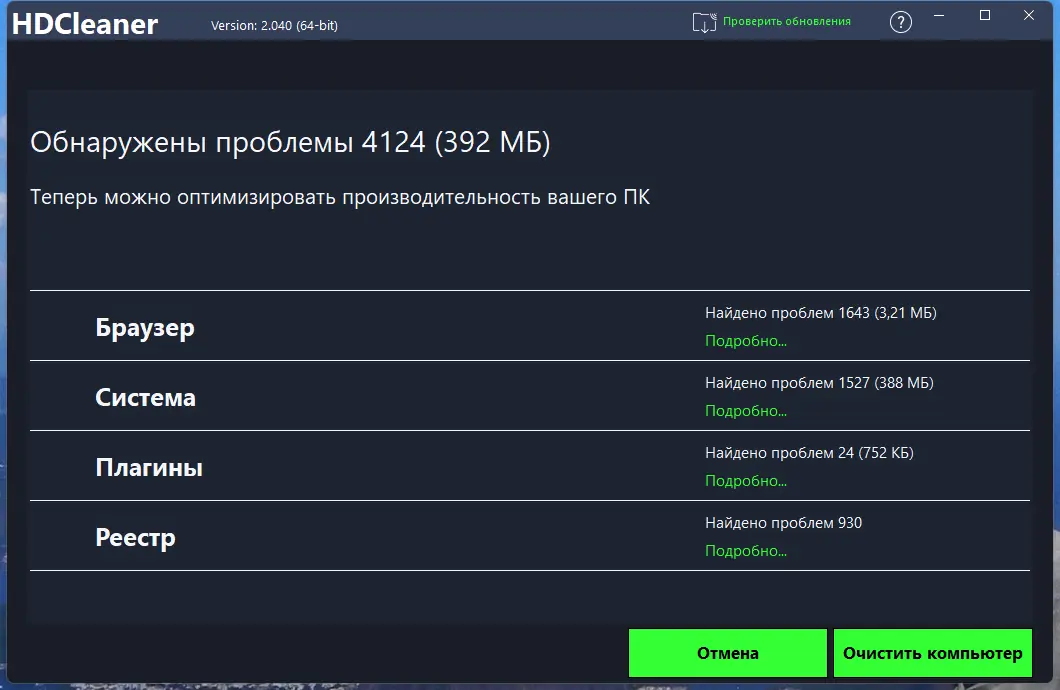Open "Подробно…" details for Плагины problems

point(744,480)
